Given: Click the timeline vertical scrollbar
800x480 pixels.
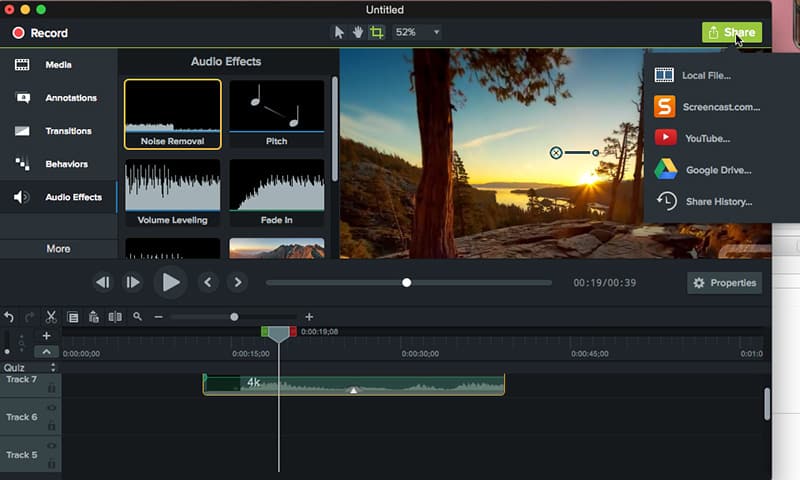Looking at the screenshot, I should click(767, 404).
